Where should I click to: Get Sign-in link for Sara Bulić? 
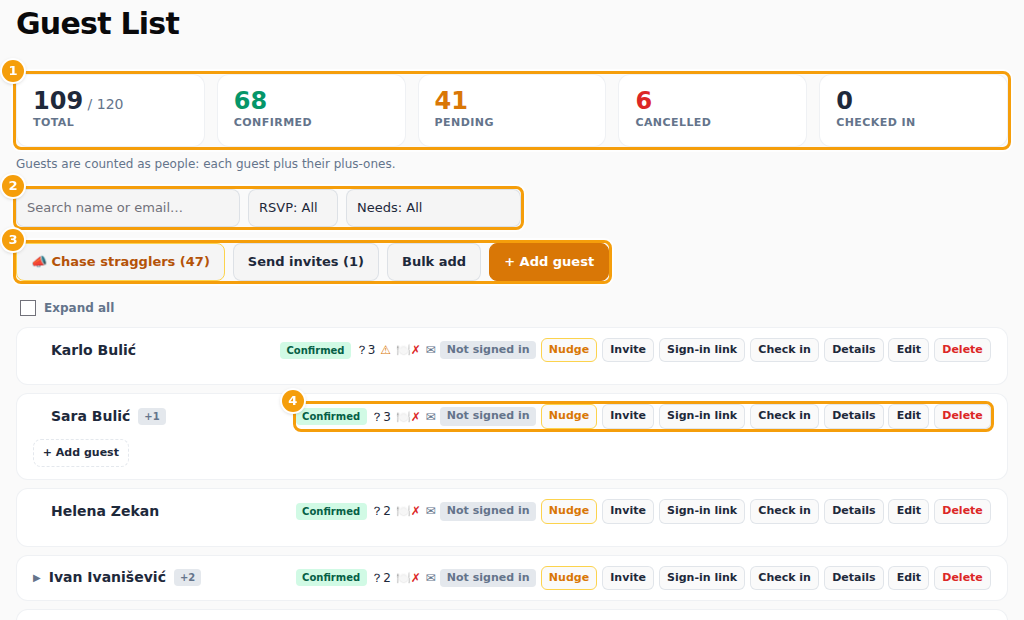702,416
